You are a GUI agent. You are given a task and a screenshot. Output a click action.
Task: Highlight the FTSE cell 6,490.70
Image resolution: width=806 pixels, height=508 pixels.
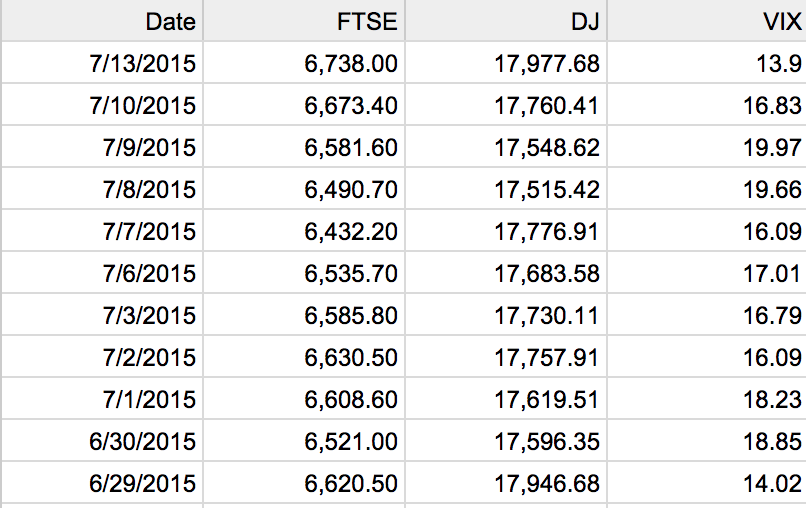point(304,189)
